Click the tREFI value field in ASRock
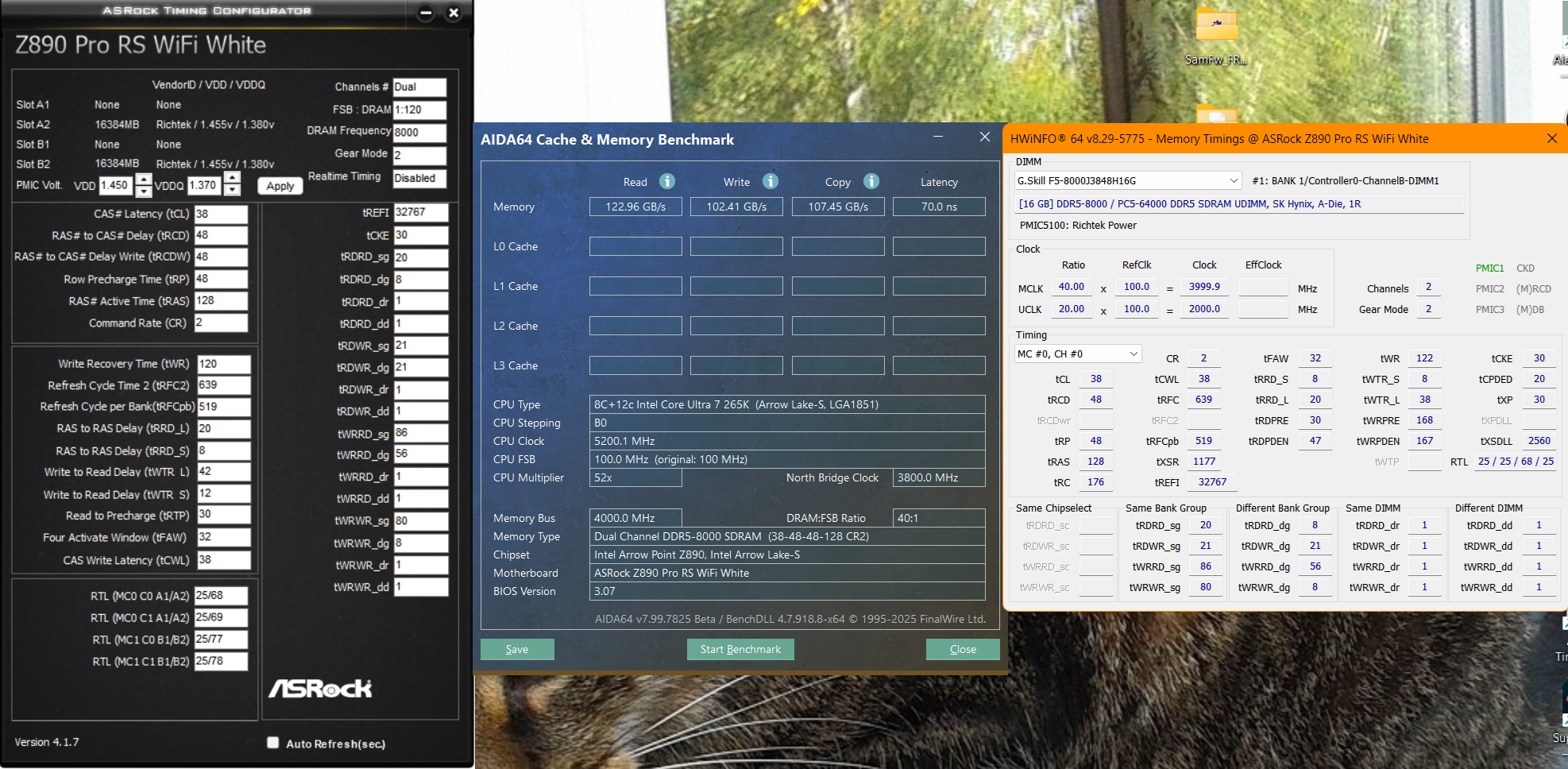1568x769 pixels. 420,213
